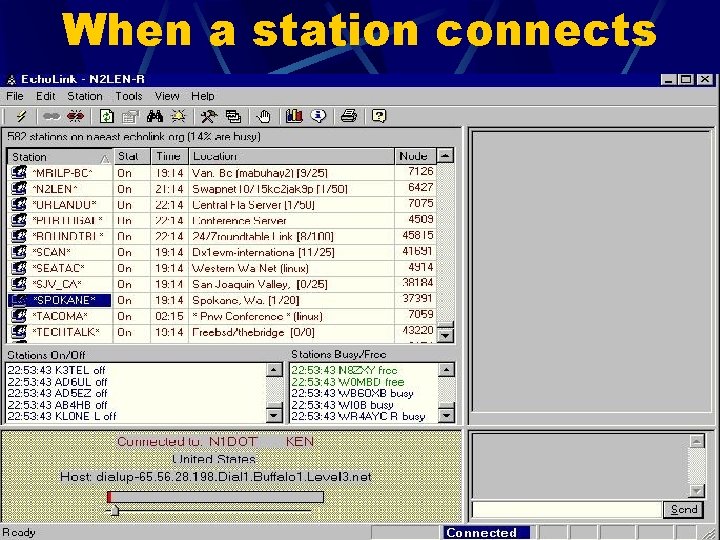
Task: Click station list scrollbar down arrow
Action: tap(445, 335)
